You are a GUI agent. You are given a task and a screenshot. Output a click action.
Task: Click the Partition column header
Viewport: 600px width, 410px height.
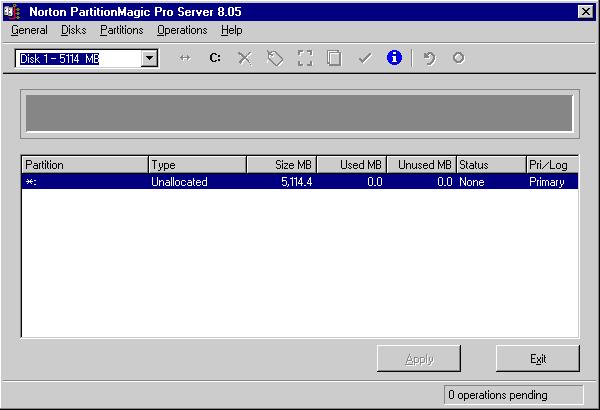[85, 165]
